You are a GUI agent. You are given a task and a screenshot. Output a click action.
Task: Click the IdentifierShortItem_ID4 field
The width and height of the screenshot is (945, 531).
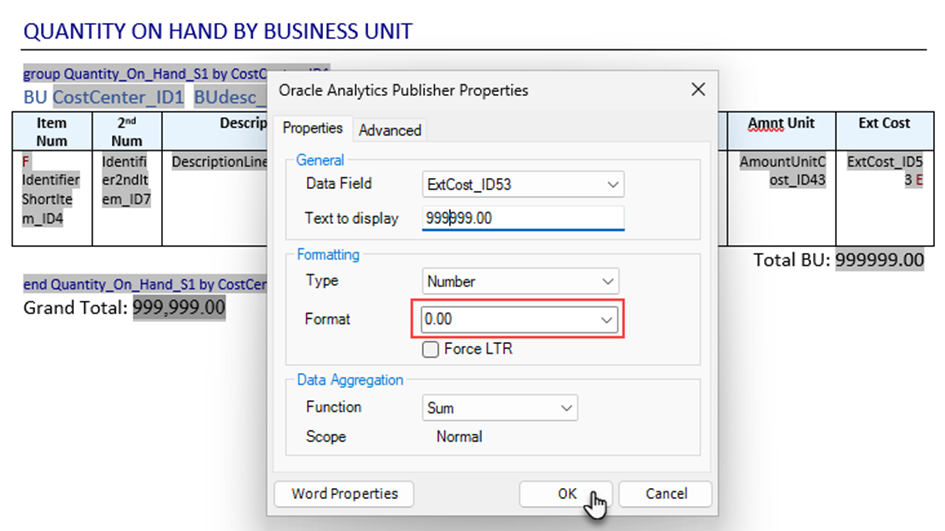pos(51,190)
